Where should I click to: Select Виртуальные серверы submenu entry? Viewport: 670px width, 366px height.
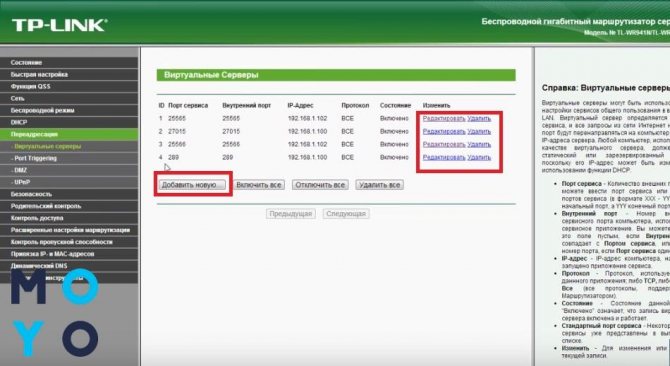coord(69,146)
